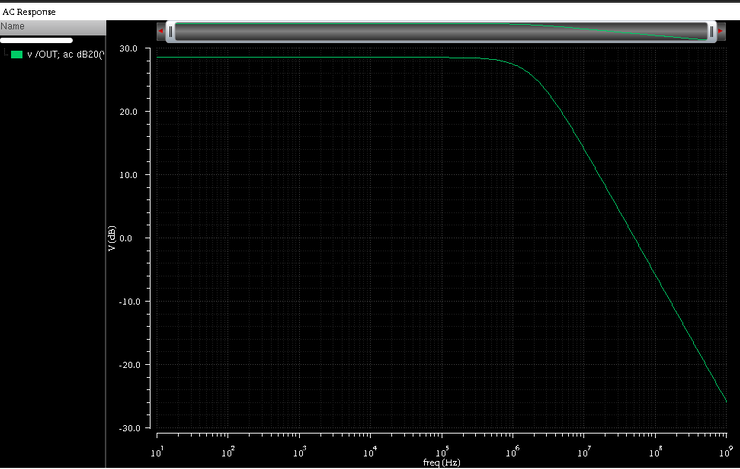This screenshot has width=740, height=469.
Task: Click the middle of the zoom overview bar
Action: tap(441, 32)
